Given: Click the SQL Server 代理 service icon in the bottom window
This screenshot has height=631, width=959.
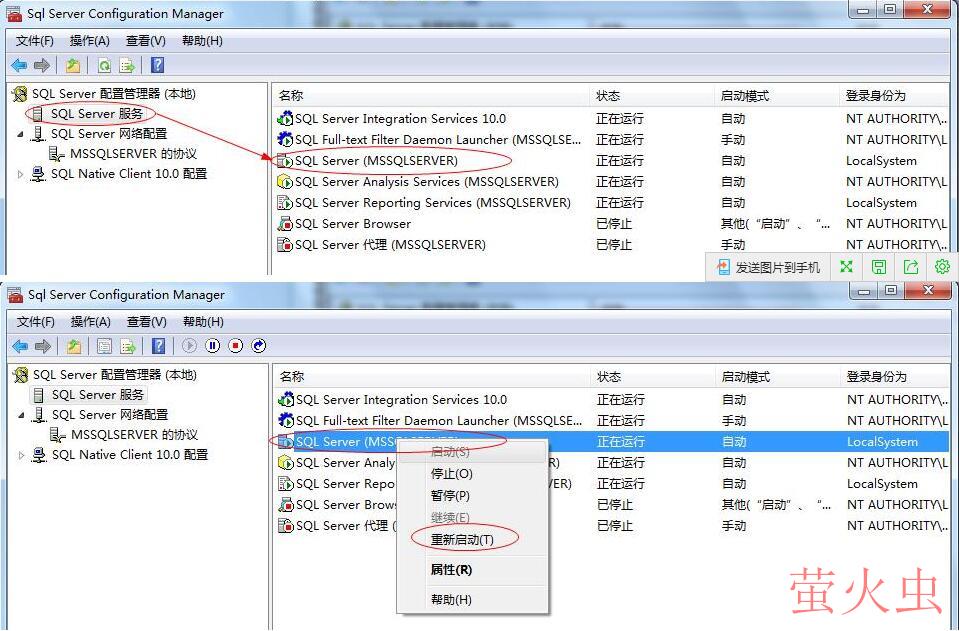Looking at the screenshot, I should [286, 525].
